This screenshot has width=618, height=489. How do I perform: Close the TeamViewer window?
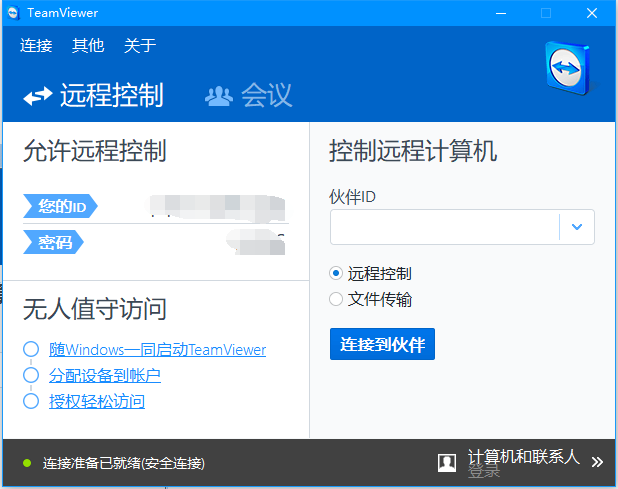pyautogui.click(x=592, y=13)
